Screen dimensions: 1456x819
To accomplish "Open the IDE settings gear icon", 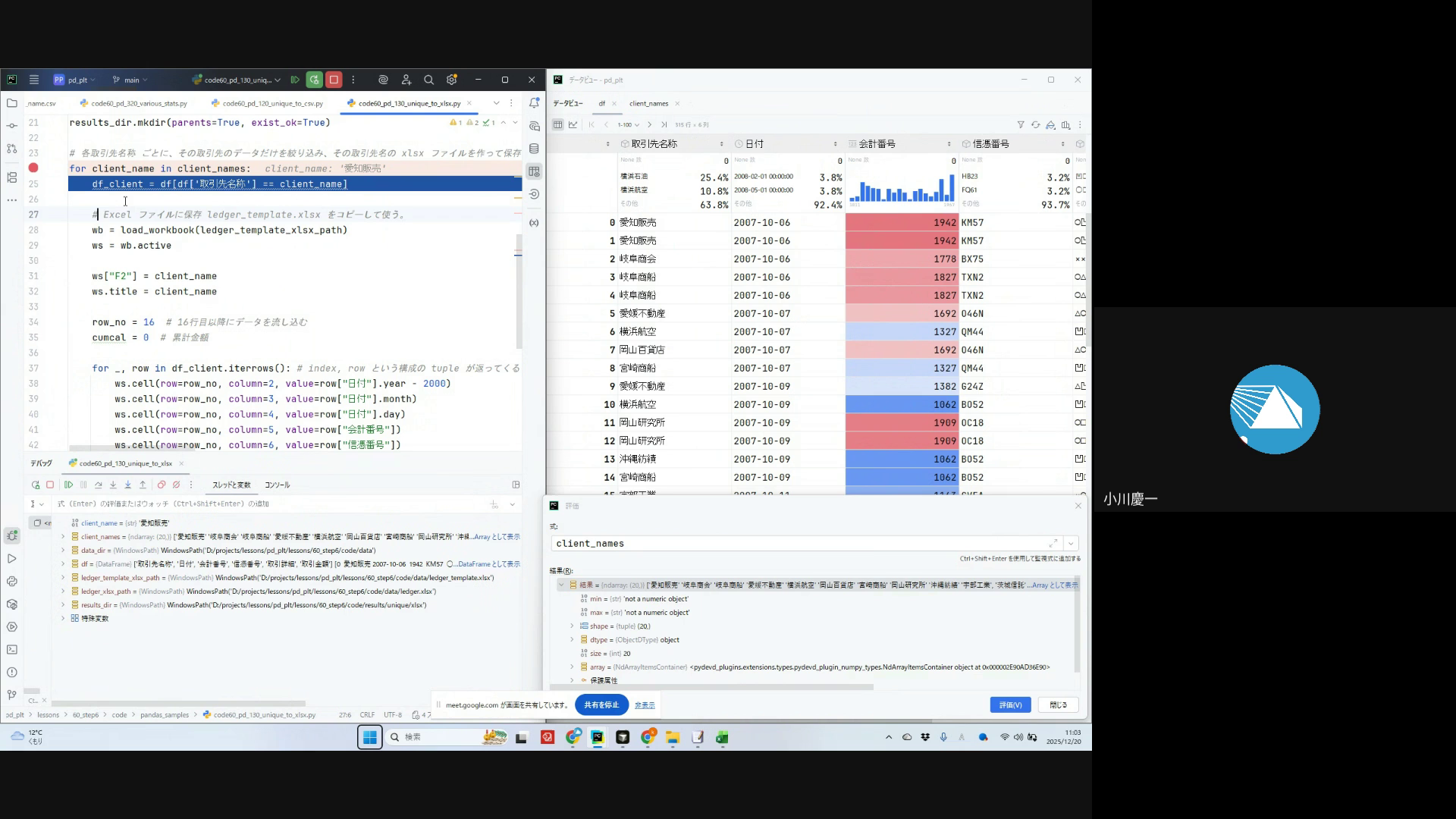I will tap(452, 80).
